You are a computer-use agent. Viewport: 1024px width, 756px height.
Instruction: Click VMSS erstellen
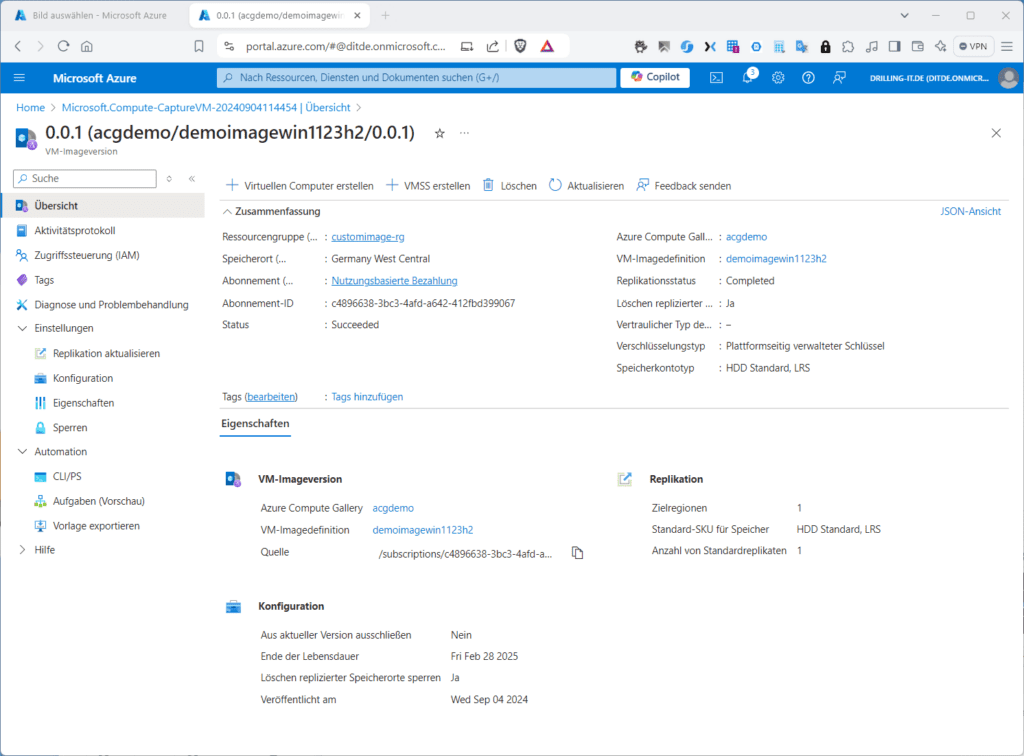coord(428,185)
